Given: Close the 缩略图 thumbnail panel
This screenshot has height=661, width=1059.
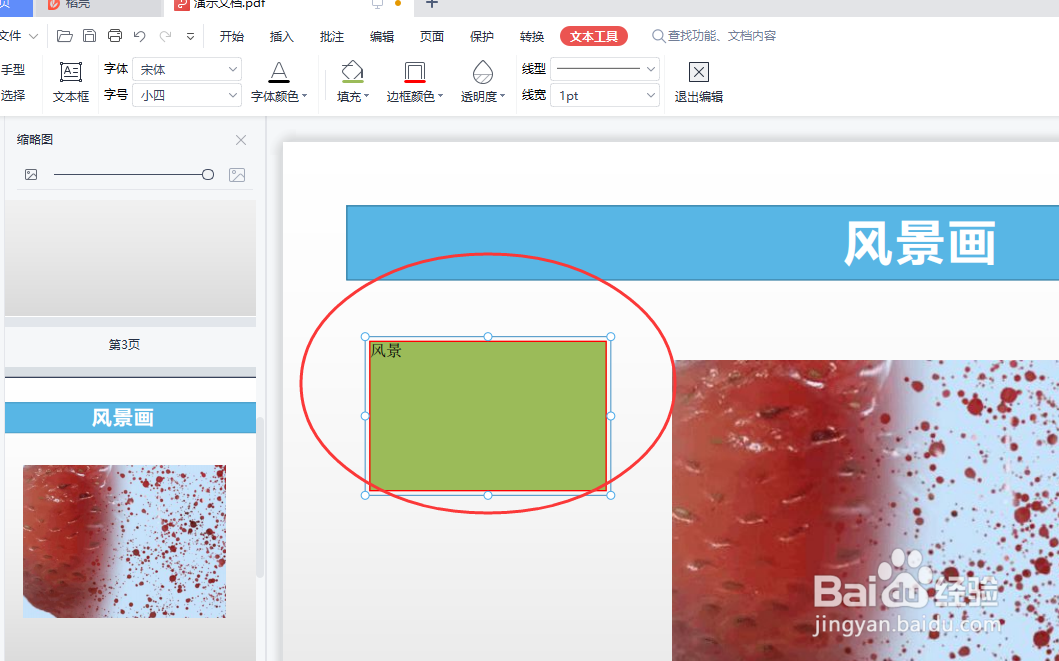Looking at the screenshot, I should (241, 140).
